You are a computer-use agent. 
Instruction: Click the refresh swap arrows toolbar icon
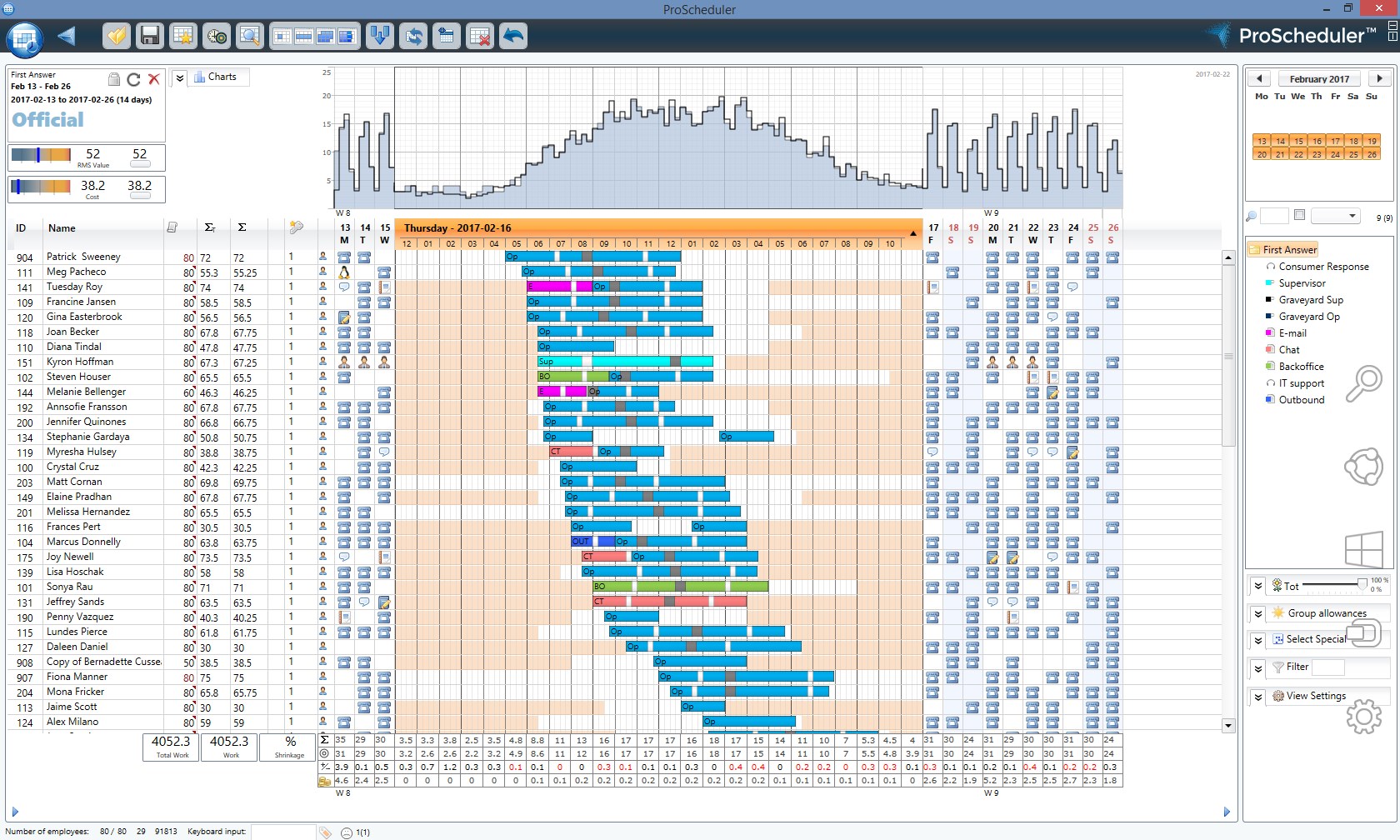click(413, 36)
